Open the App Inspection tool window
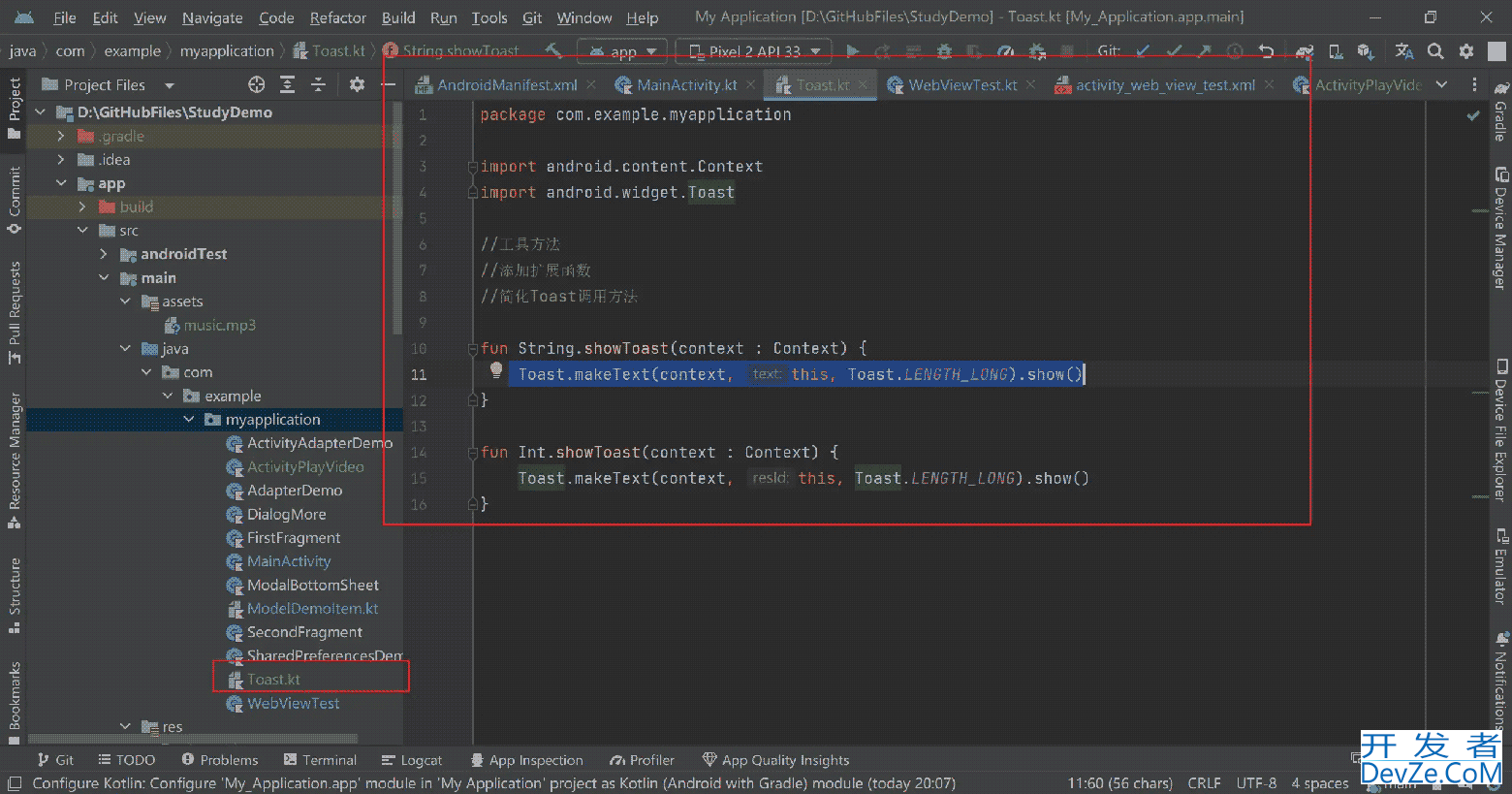Viewport: 1512px width, 794px height. (x=526, y=760)
